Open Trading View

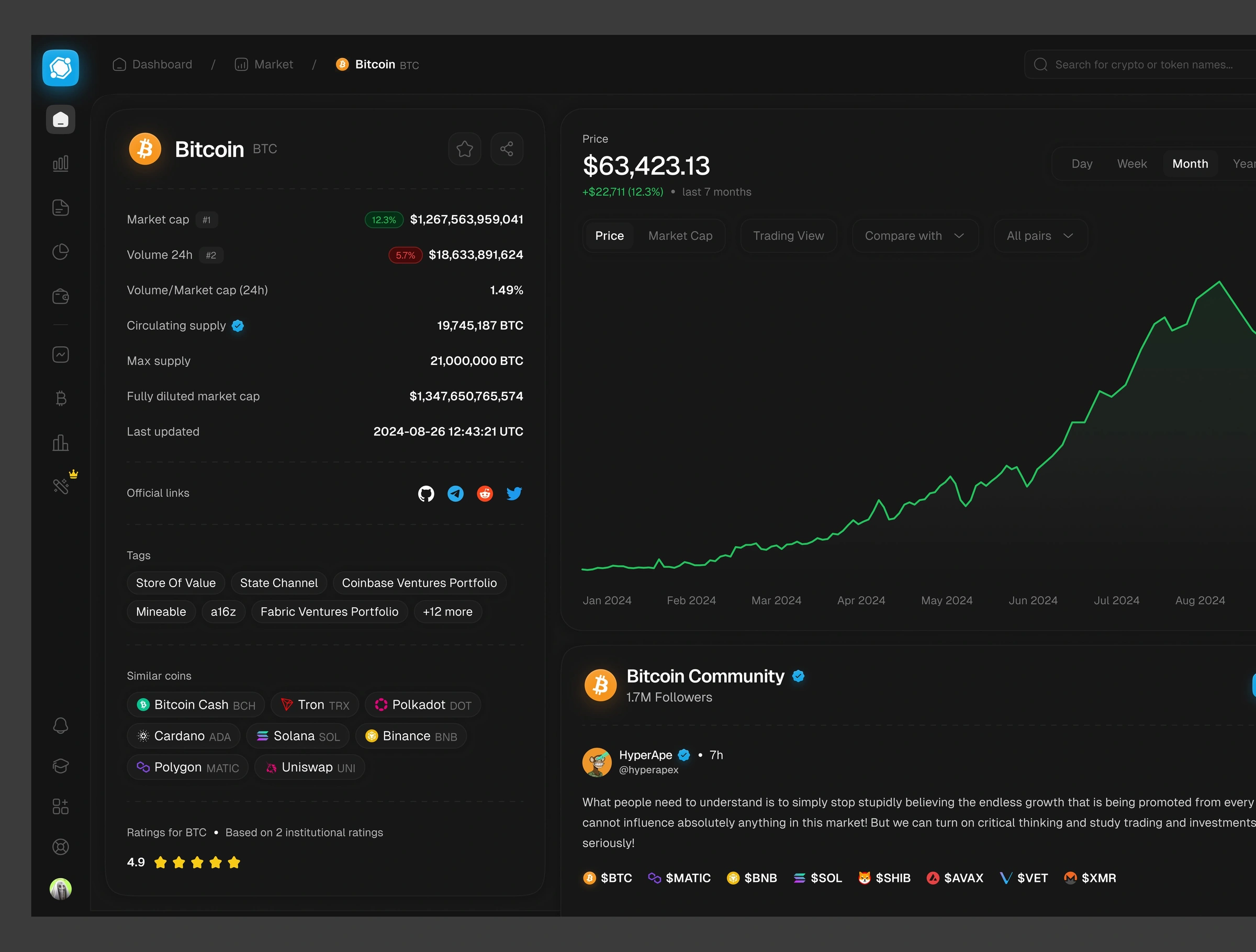788,236
